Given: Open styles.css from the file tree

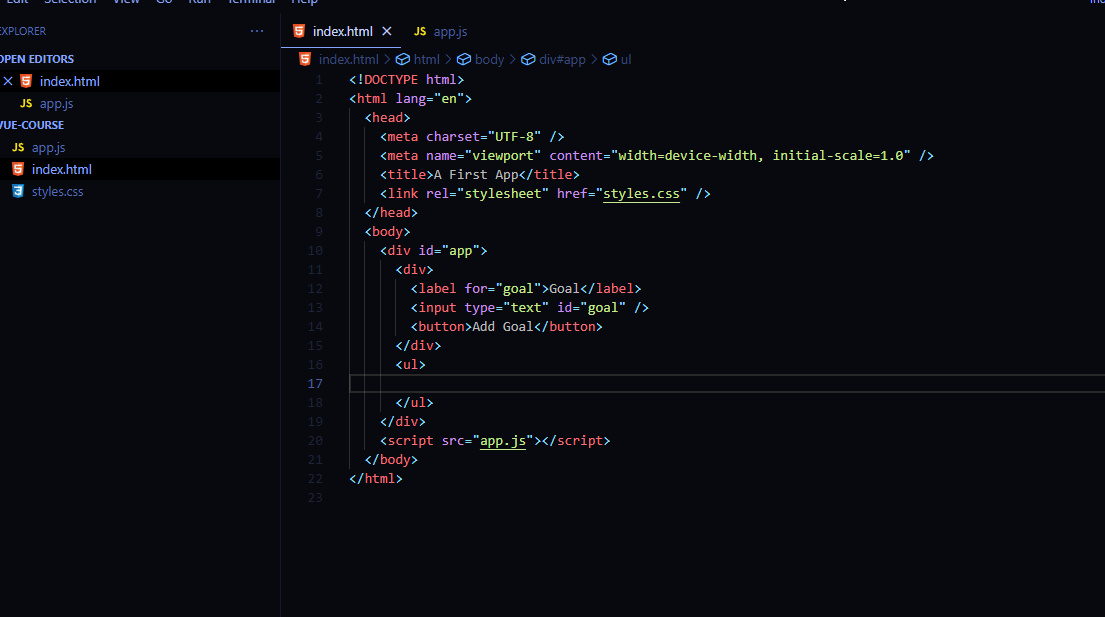Looking at the screenshot, I should tap(57, 191).
